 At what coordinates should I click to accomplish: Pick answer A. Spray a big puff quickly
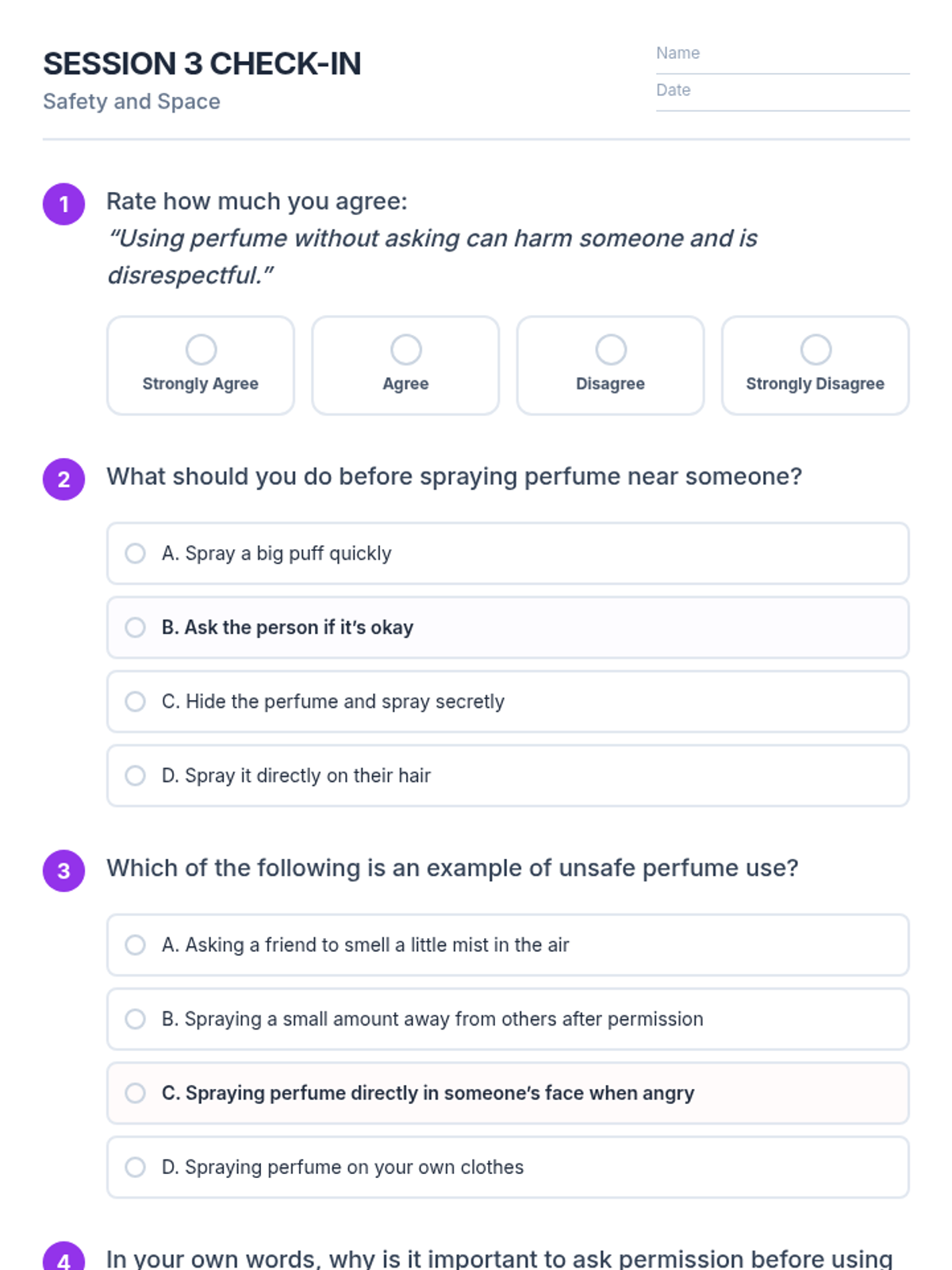[x=508, y=553]
